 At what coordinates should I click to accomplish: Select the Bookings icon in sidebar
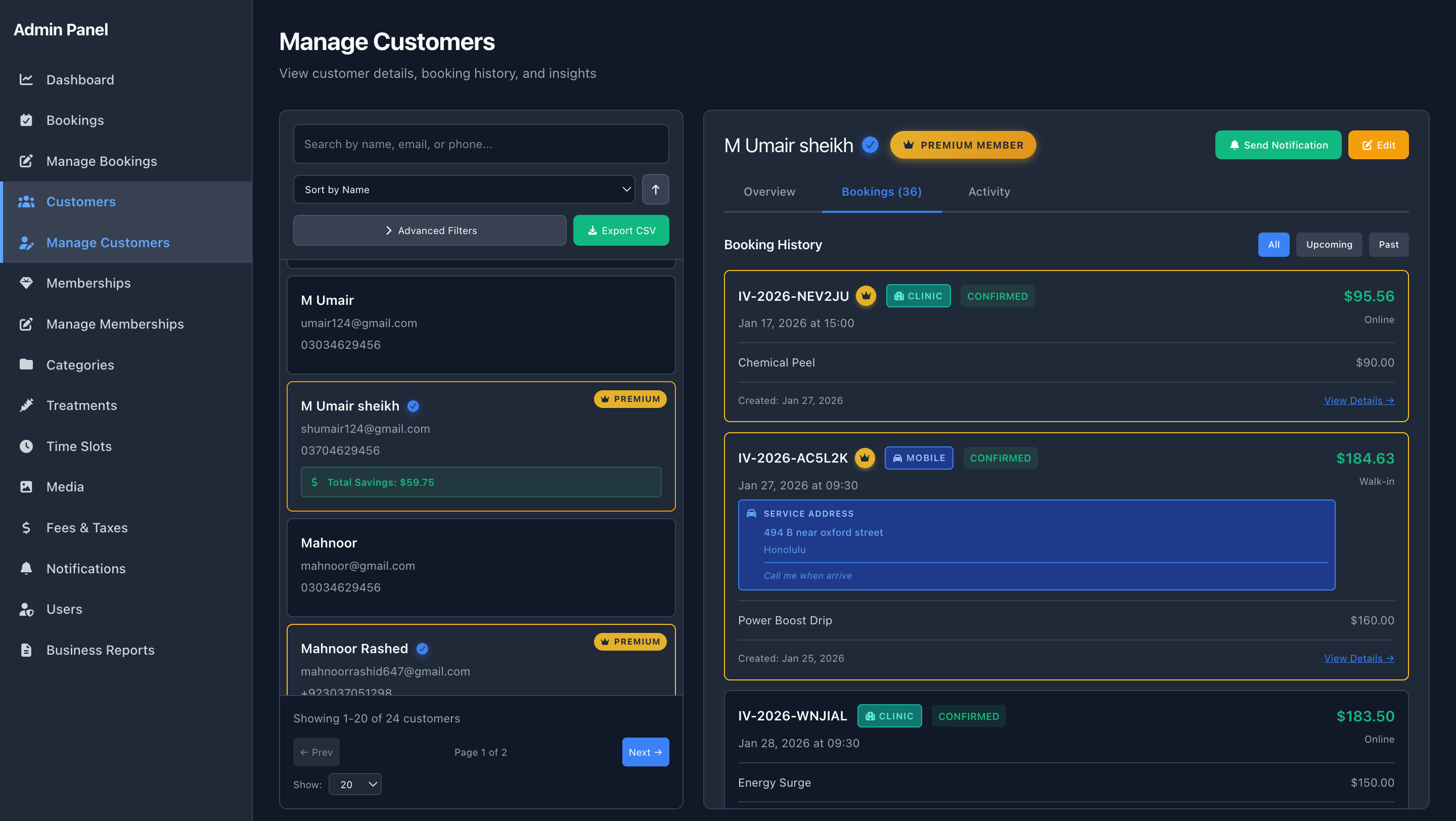coord(27,120)
